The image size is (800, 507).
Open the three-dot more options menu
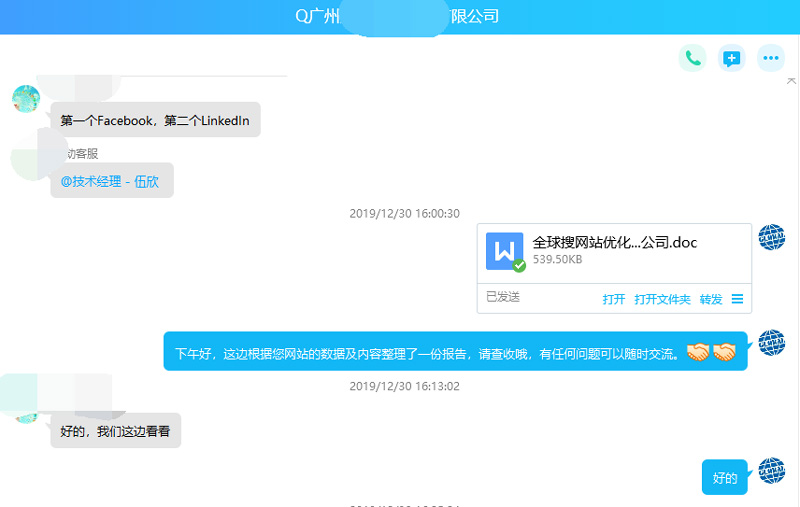(770, 58)
